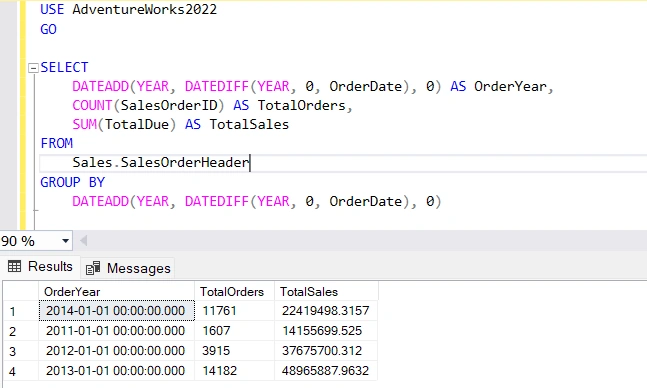Click the TotalSales alias in the query
The width and height of the screenshot is (647, 388).
pos(249,125)
